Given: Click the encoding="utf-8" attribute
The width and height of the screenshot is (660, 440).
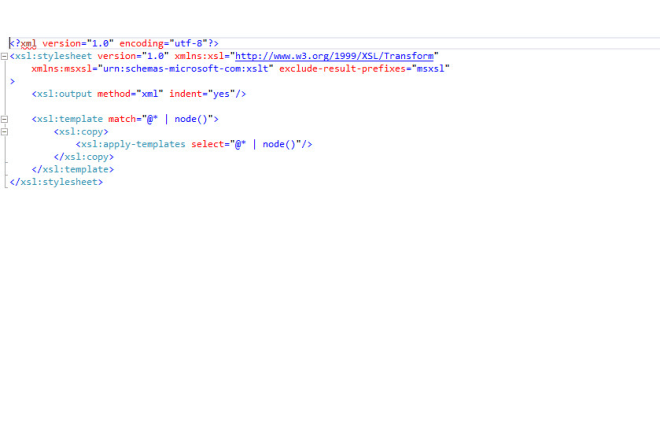Looking at the screenshot, I should point(163,43).
